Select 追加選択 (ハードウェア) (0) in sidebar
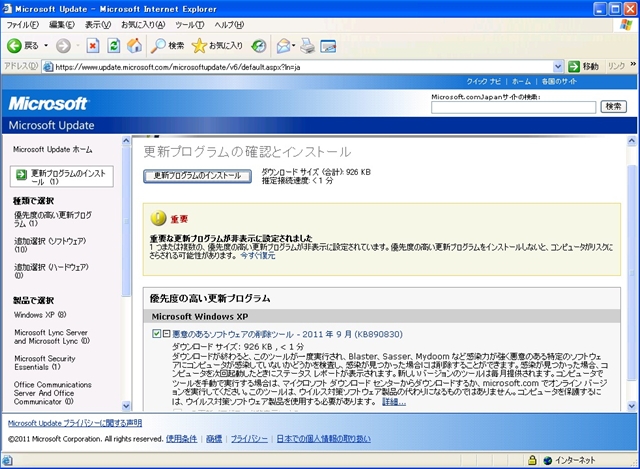 (51, 271)
